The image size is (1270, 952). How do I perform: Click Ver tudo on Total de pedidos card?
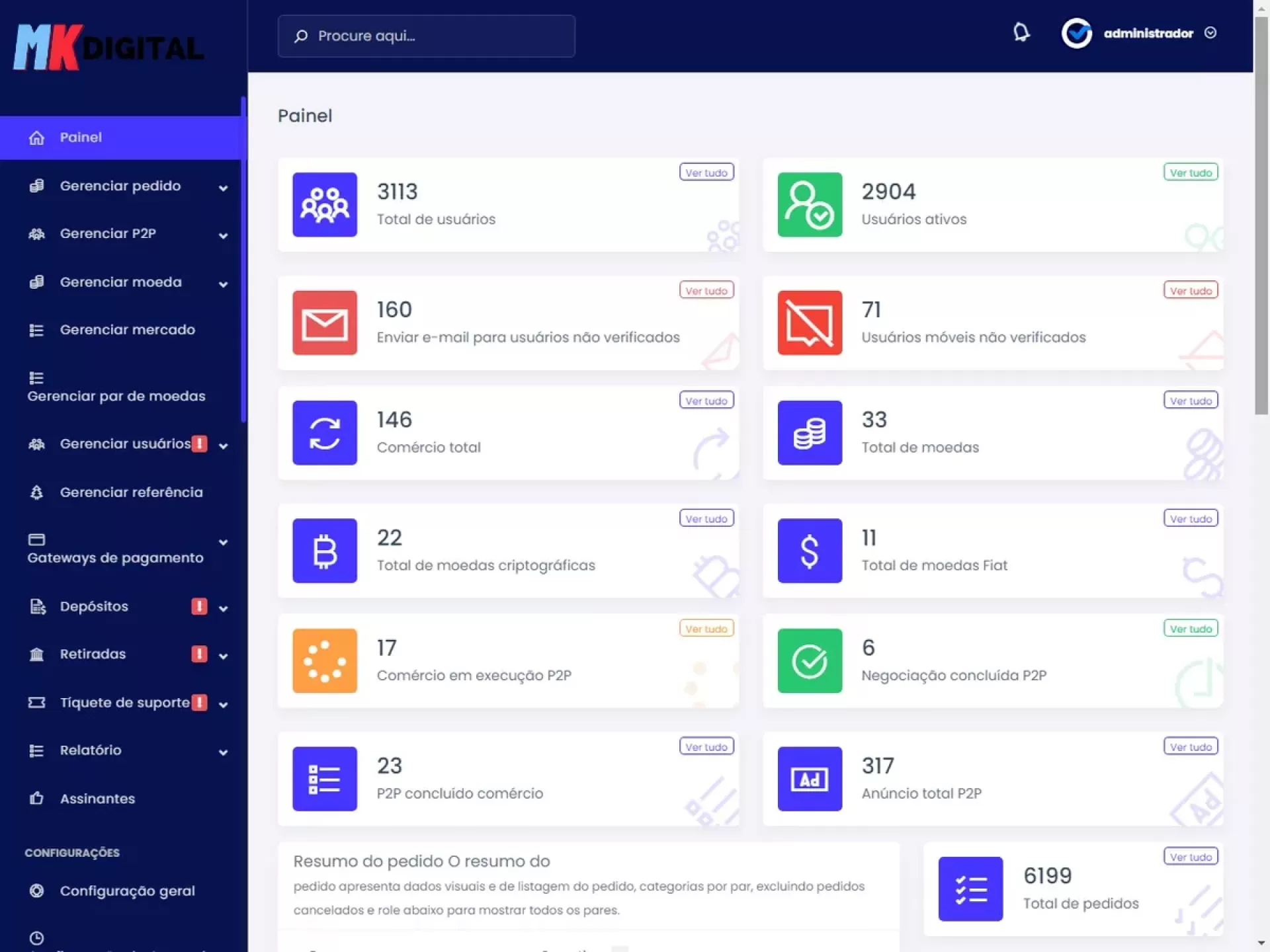(x=1191, y=857)
